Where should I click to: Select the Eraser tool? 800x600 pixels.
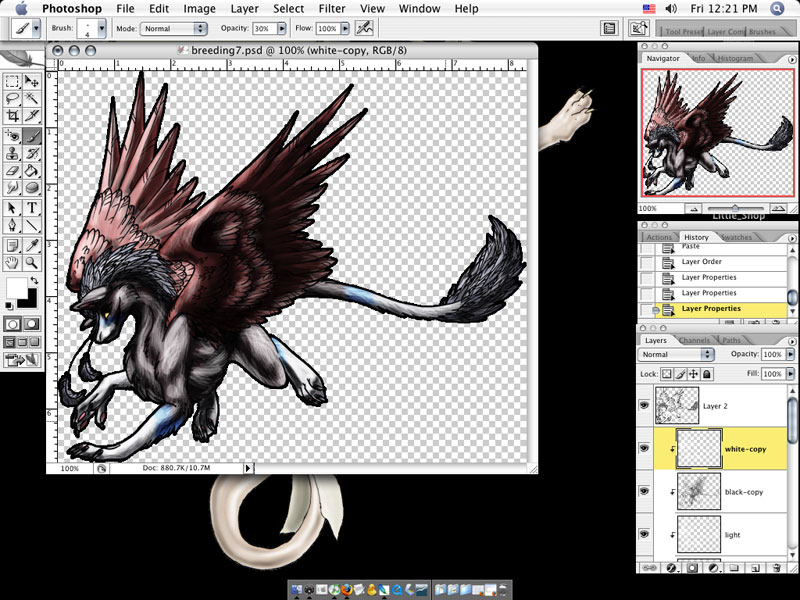12,170
